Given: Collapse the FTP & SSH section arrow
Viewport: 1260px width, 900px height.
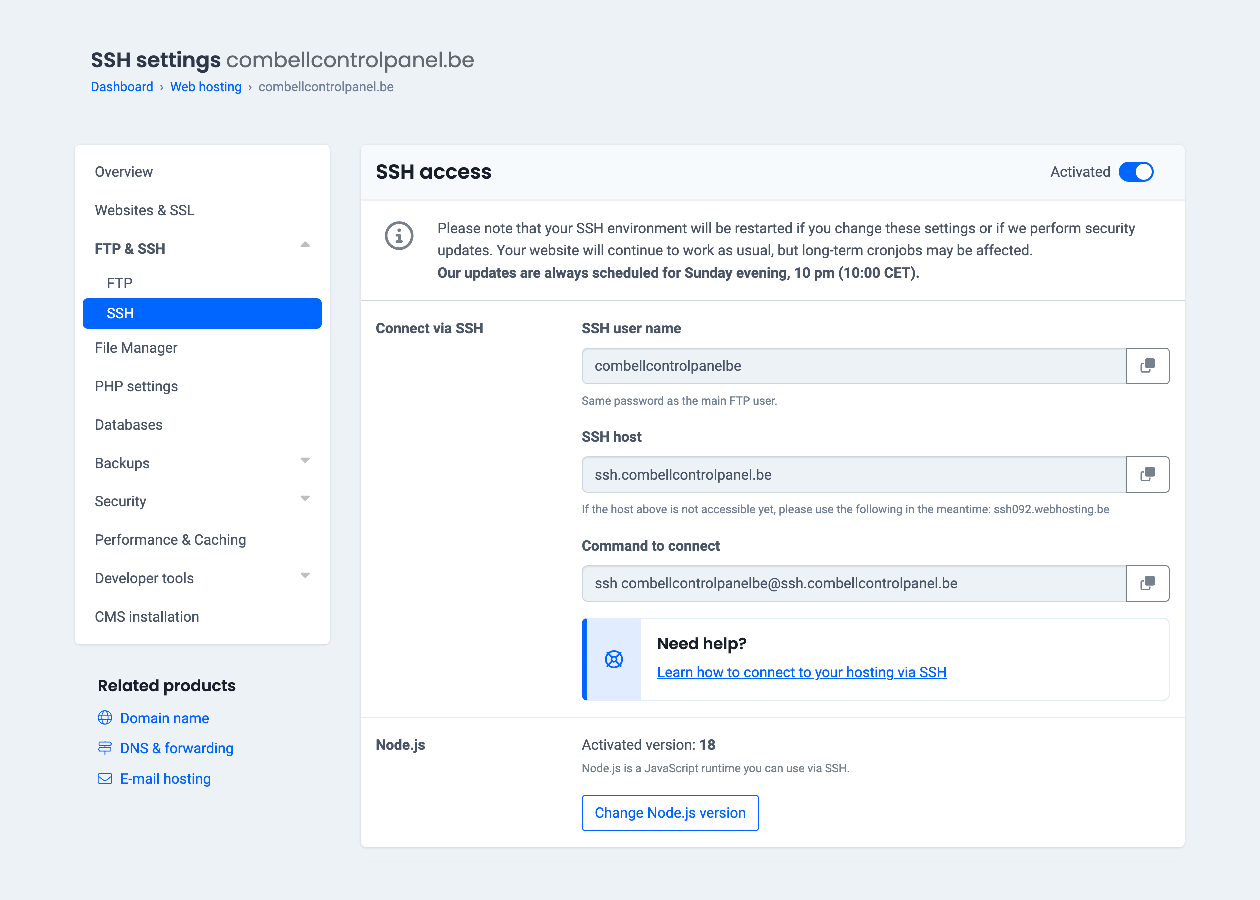Looking at the screenshot, I should pyautogui.click(x=305, y=245).
